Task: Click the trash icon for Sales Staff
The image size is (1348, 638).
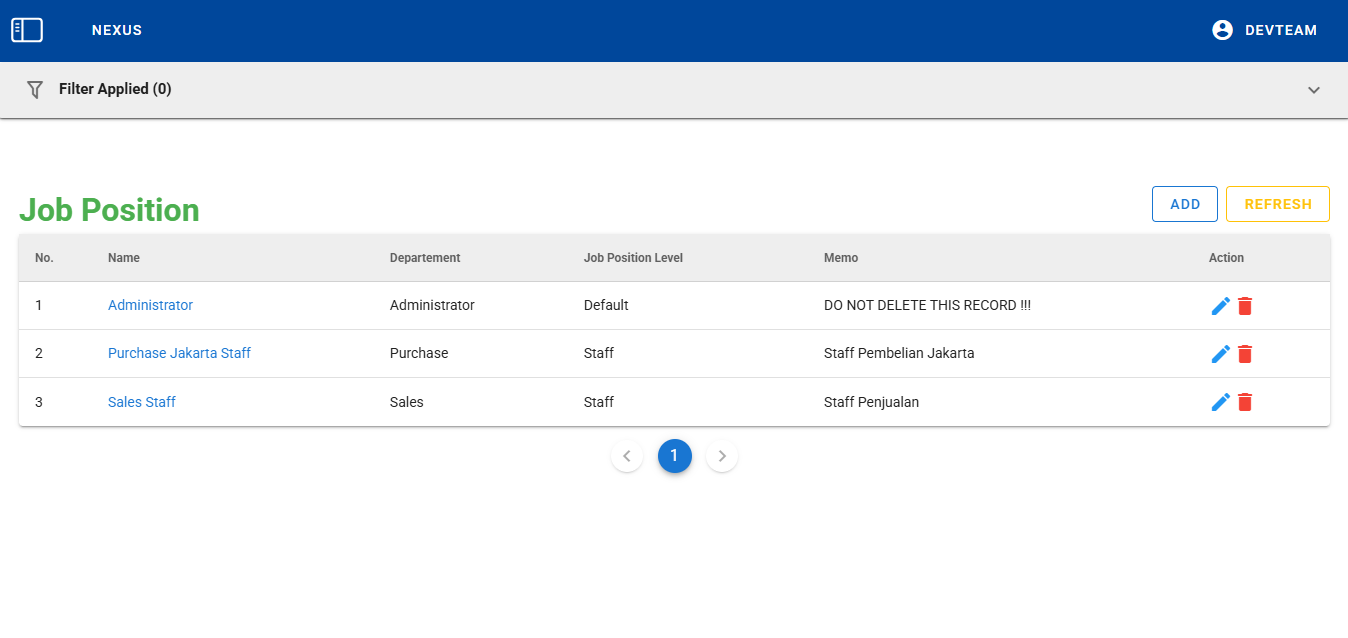Action: pos(1245,402)
